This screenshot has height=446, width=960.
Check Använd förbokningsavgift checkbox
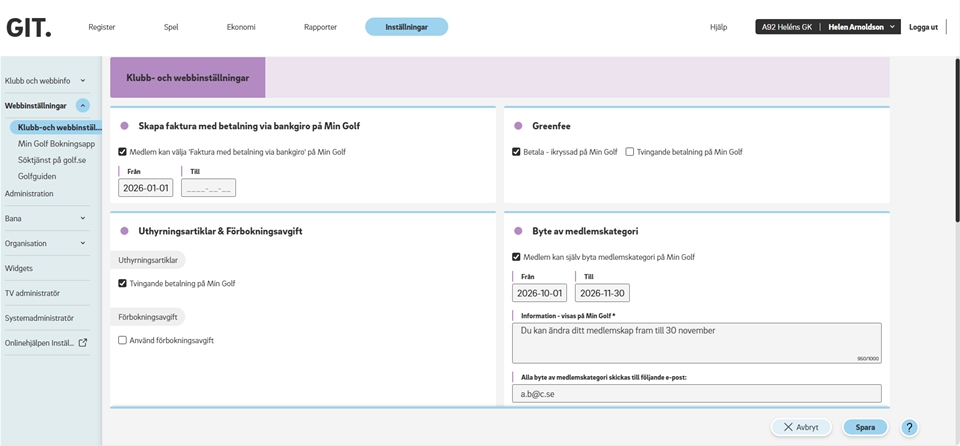tap(122, 340)
